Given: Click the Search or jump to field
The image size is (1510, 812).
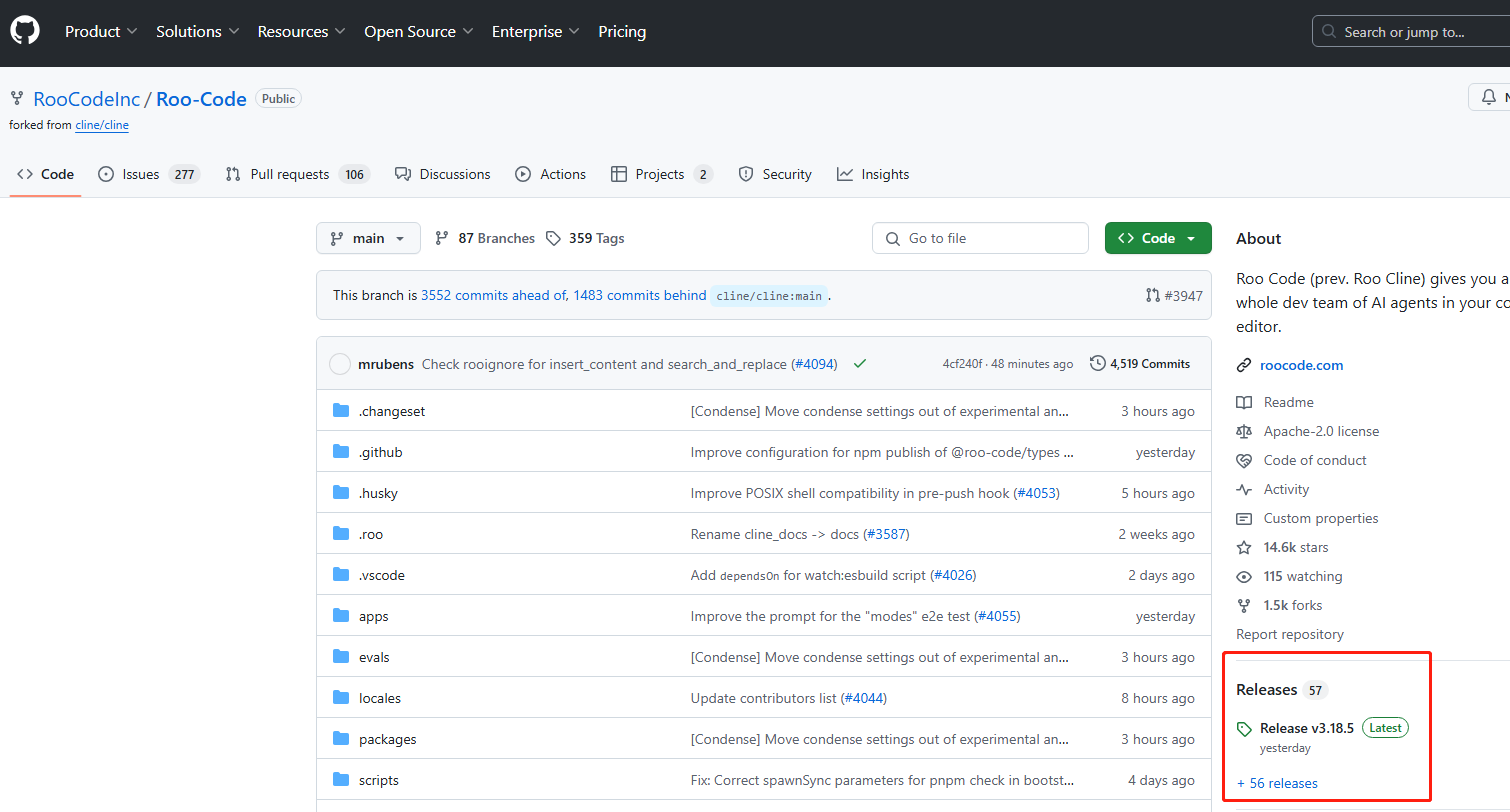Looking at the screenshot, I should point(1410,32).
